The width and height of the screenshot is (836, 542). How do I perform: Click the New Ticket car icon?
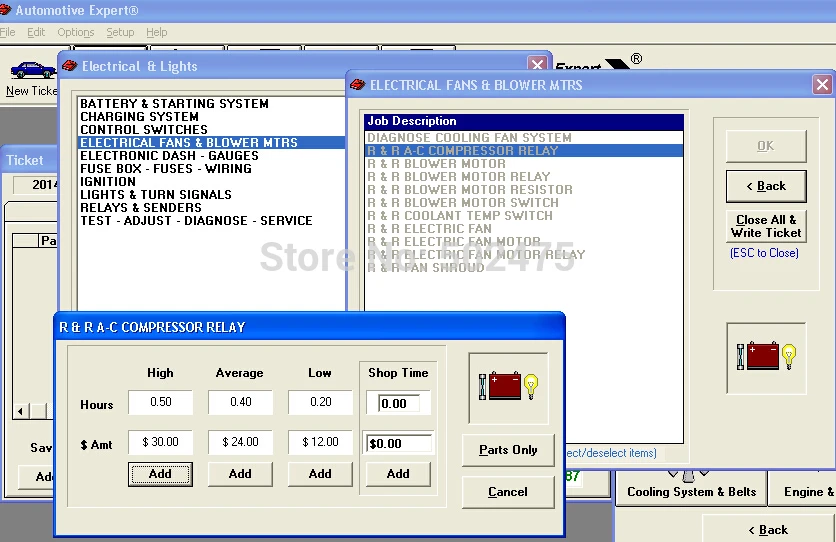(x=33, y=70)
